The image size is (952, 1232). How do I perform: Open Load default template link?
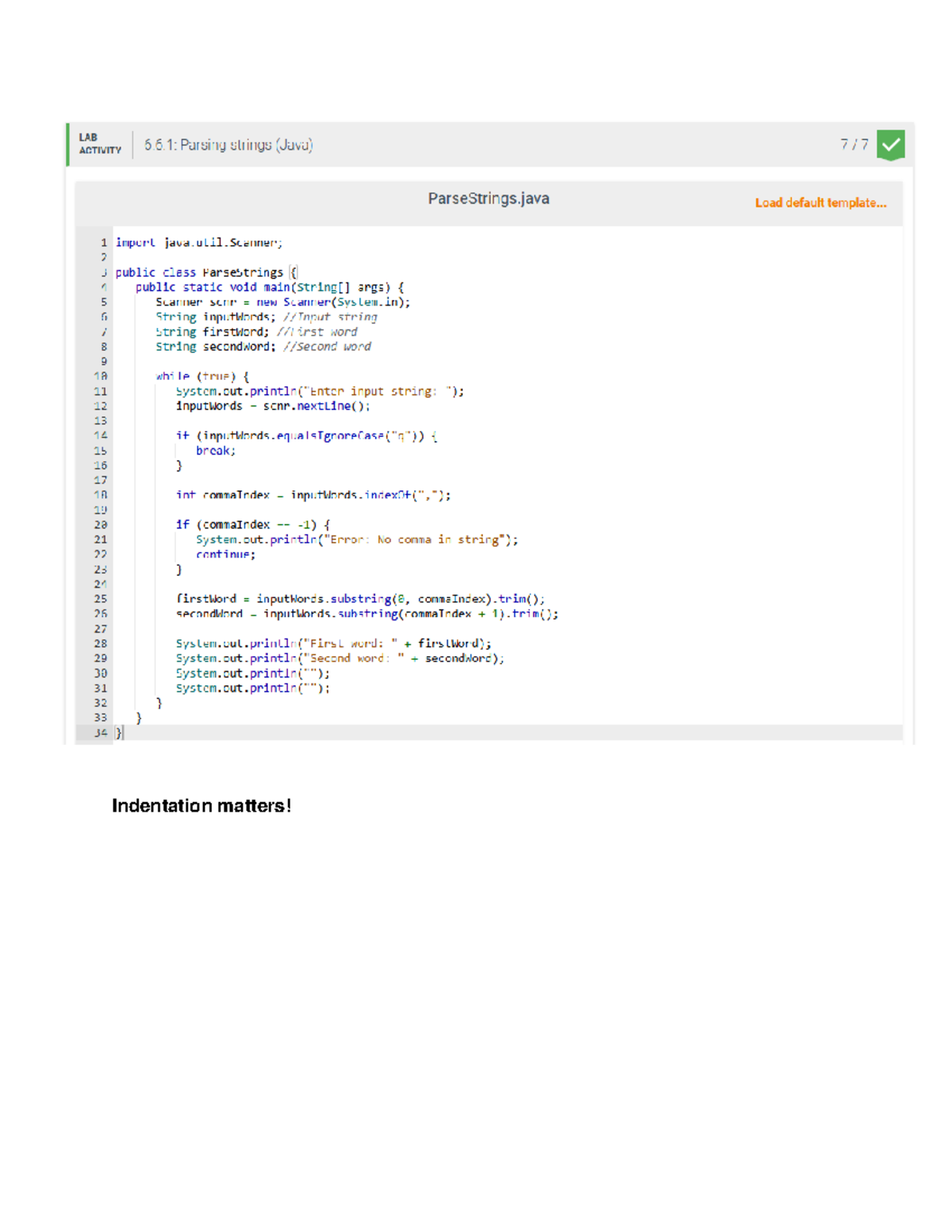pos(821,202)
